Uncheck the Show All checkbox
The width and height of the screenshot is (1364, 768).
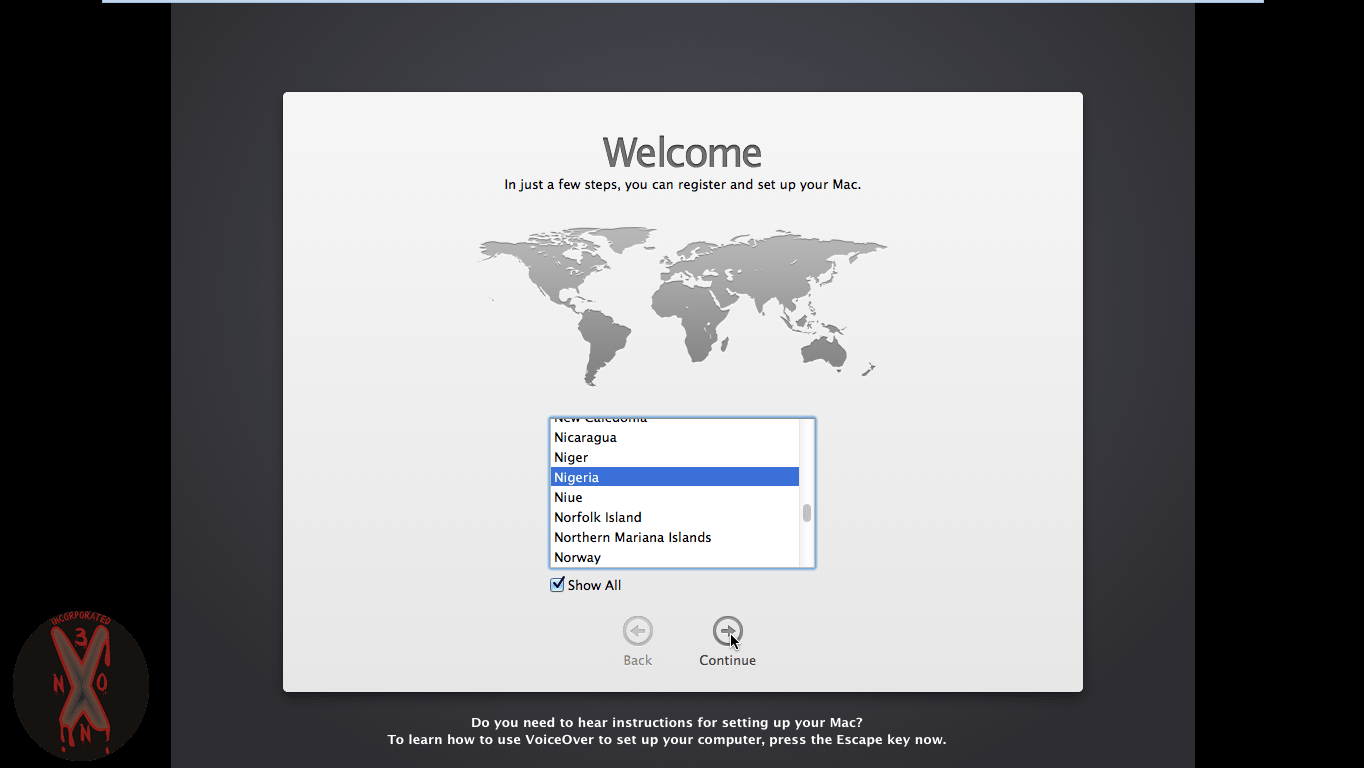click(557, 585)
